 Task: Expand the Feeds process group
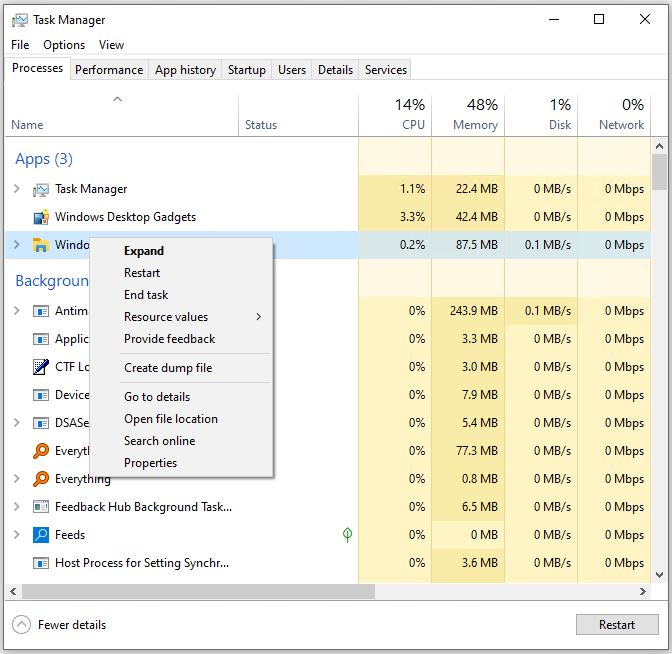pyautogui.click(x=17, y=535)
